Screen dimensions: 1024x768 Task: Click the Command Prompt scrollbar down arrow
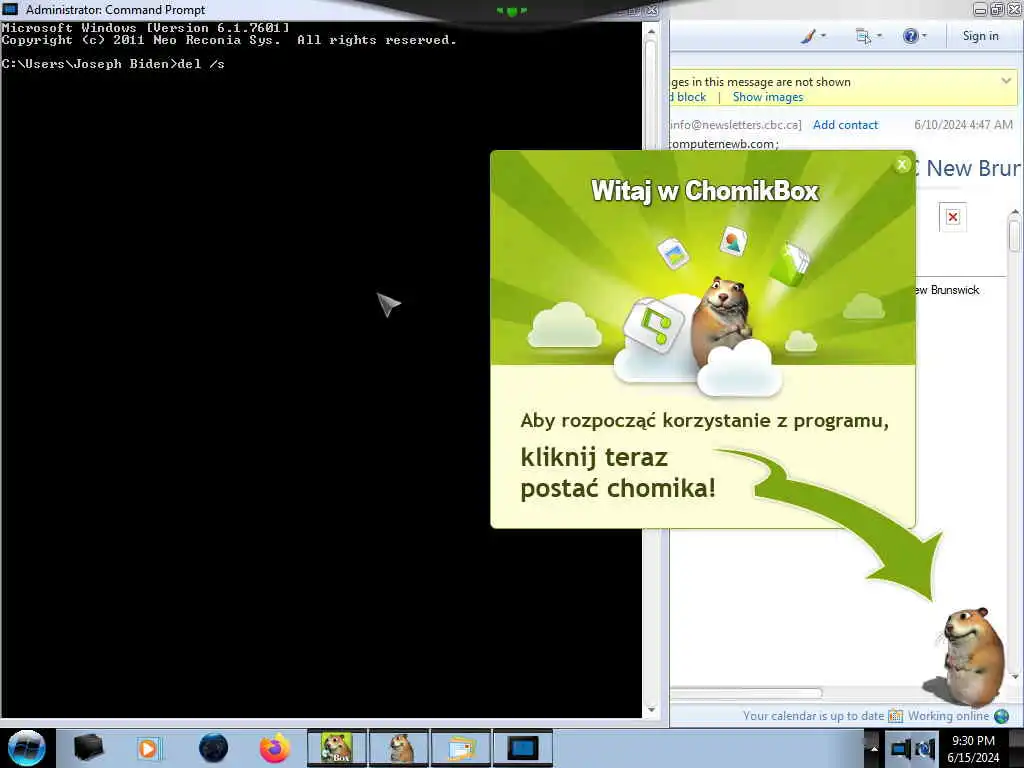[x=650, y=710]
